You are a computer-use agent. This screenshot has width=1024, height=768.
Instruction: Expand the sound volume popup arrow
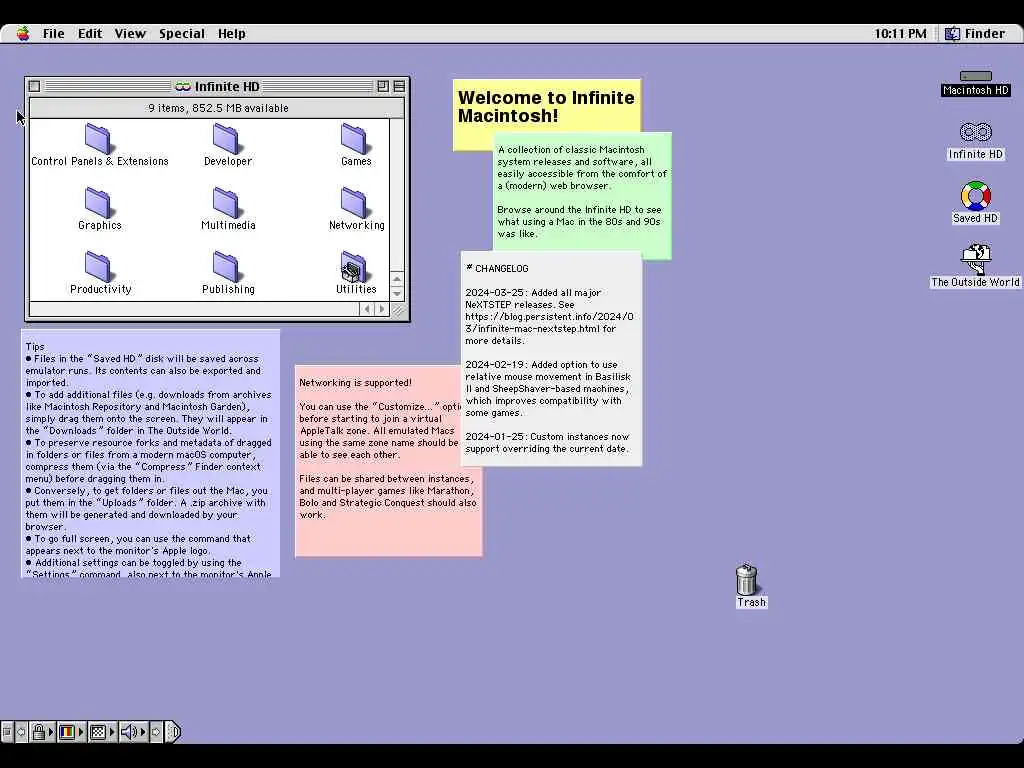coord(143,732)
